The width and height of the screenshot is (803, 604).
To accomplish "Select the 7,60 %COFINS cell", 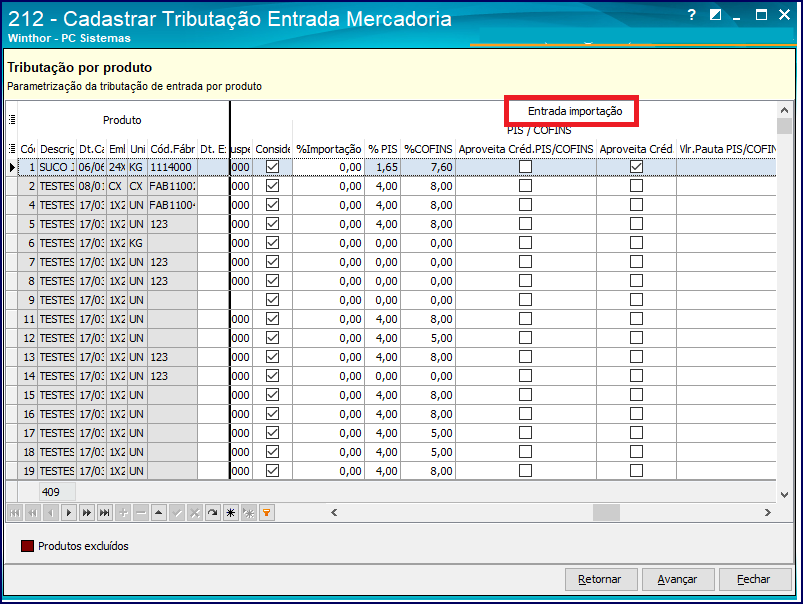I will [x=428, y=167].
